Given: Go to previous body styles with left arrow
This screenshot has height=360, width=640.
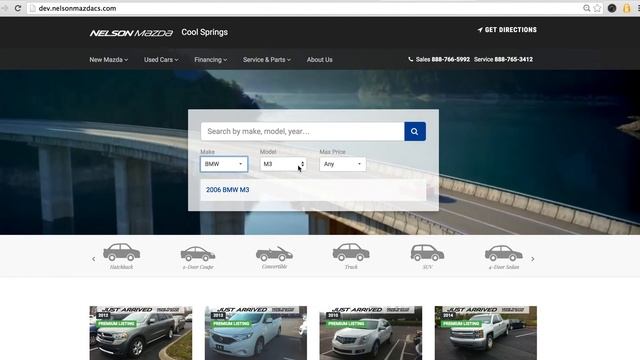Looking at the screenshot, I should tap(93, 259).
